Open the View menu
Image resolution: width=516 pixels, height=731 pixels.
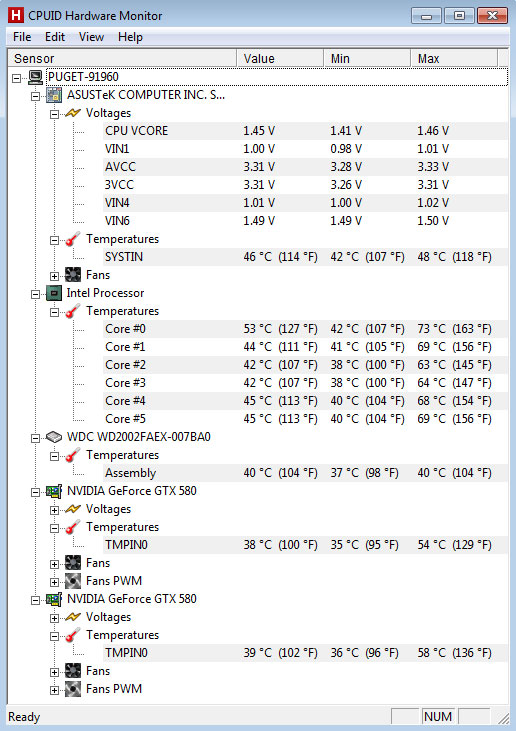[91, 37]
